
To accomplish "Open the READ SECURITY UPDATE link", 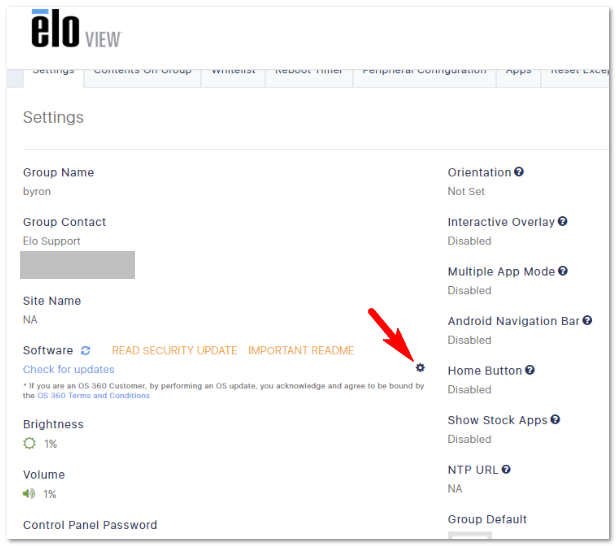I will pyautogui.click(x=174, y=350).
